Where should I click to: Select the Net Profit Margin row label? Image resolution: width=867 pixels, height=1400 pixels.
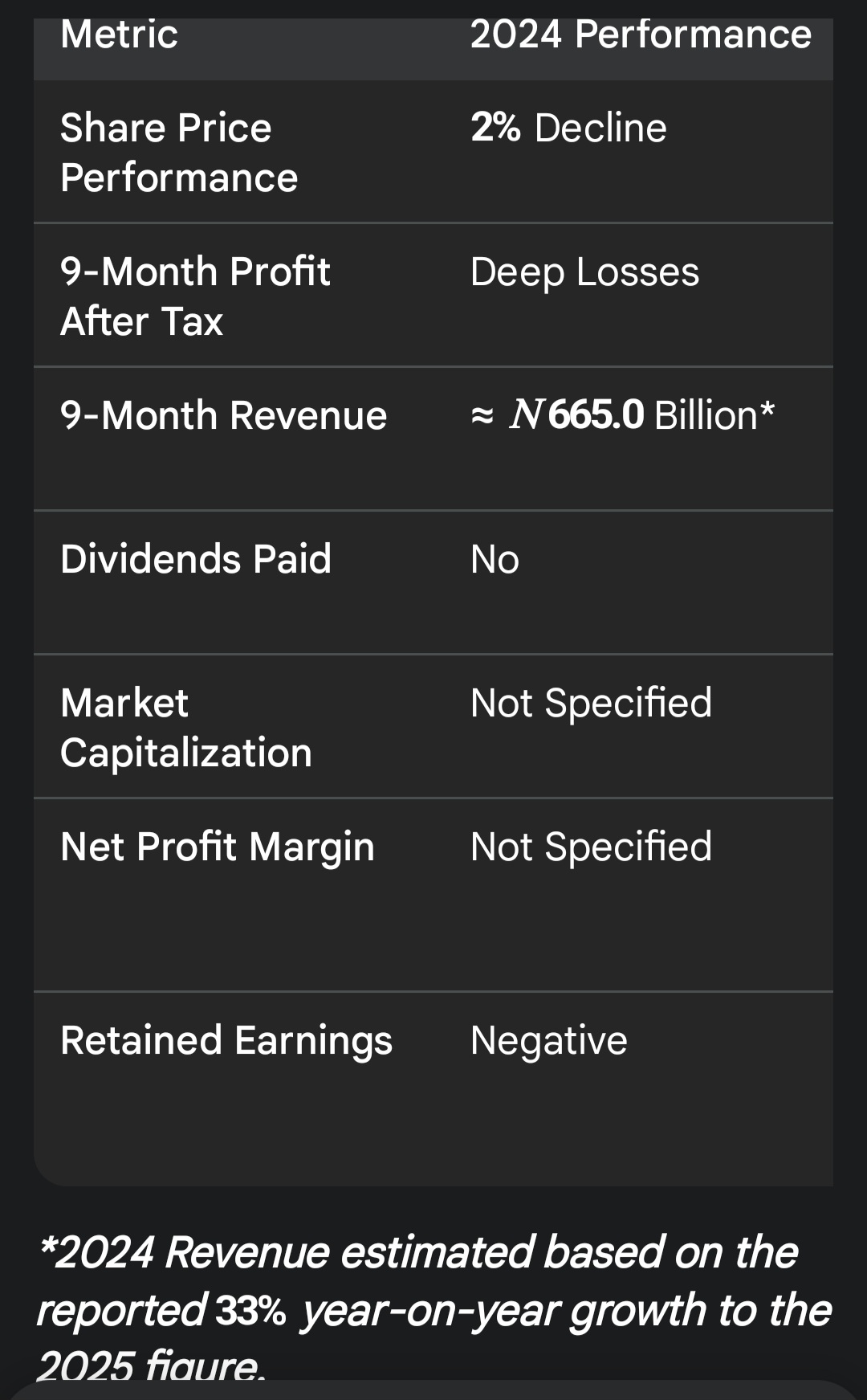click(x=218, y=847)
